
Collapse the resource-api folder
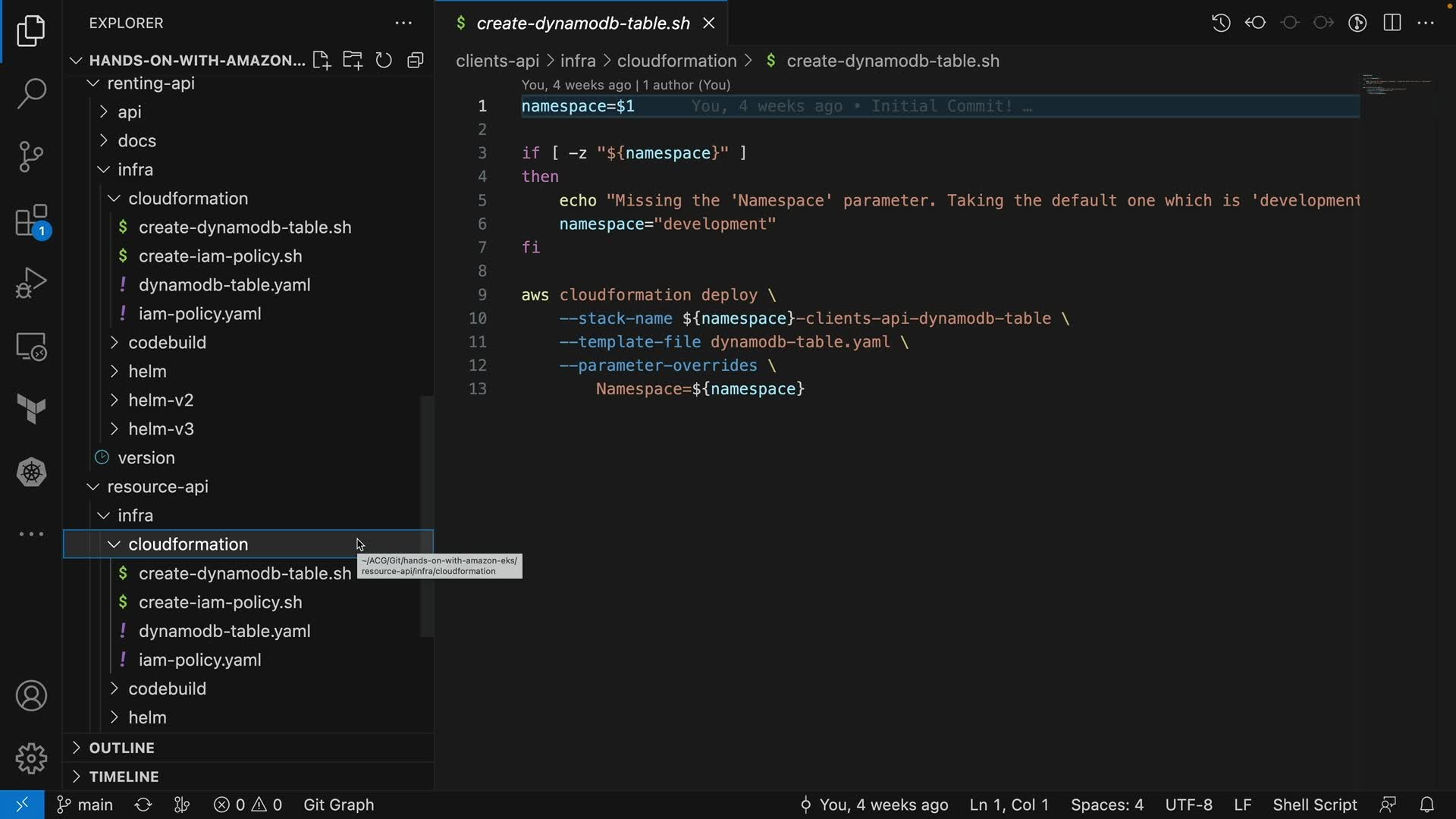(x=157, y=487)
